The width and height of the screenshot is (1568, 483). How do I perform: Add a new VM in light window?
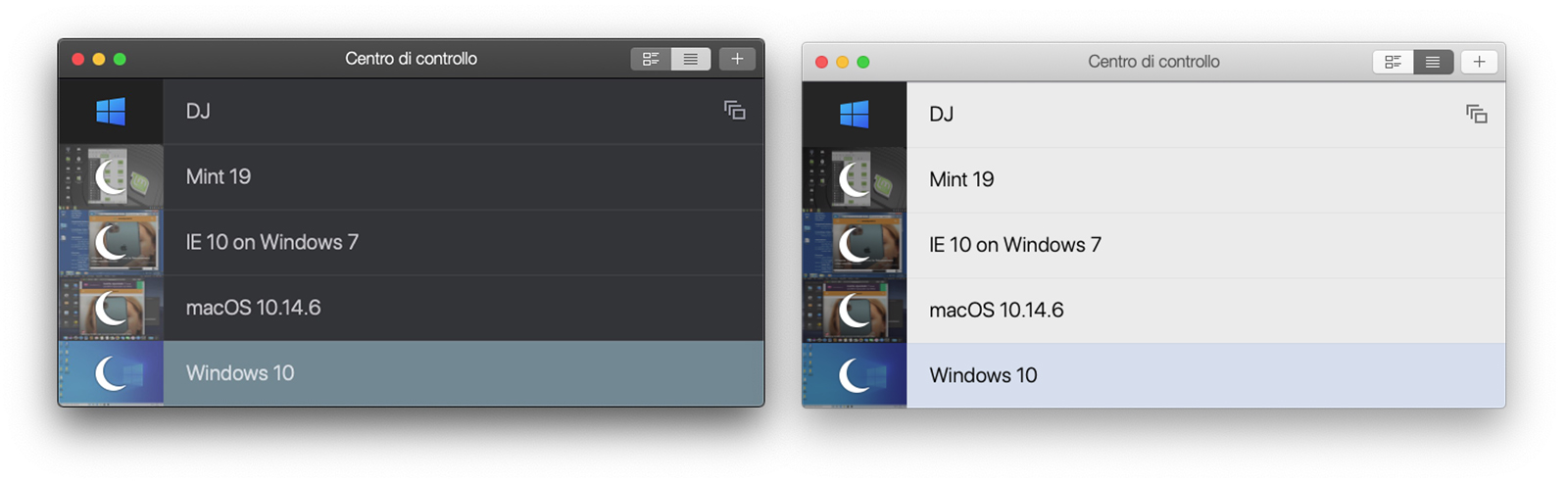(x=1480, y=62)
